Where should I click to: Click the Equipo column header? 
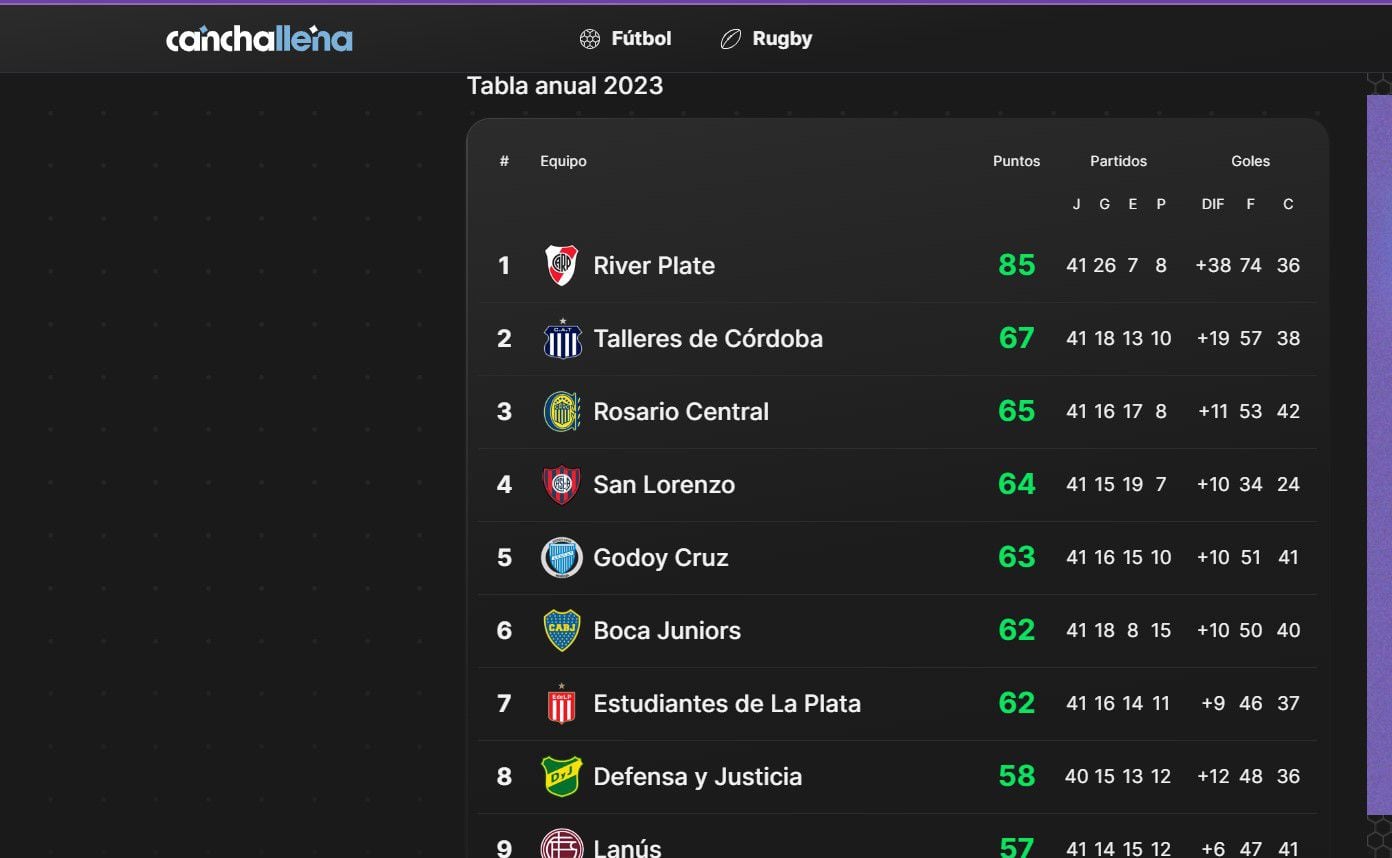coord(563,161)
